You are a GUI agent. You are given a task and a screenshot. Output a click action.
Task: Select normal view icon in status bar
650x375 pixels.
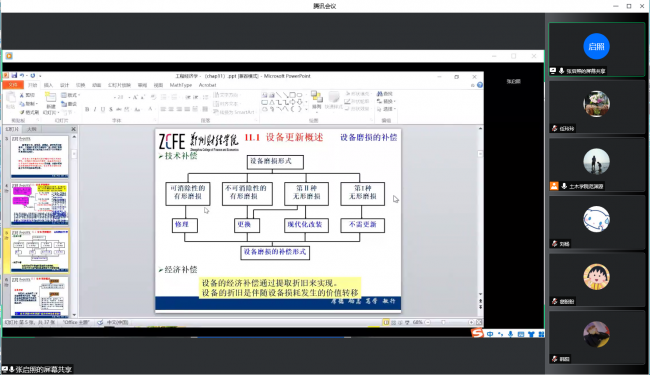[x=386, y=322]
